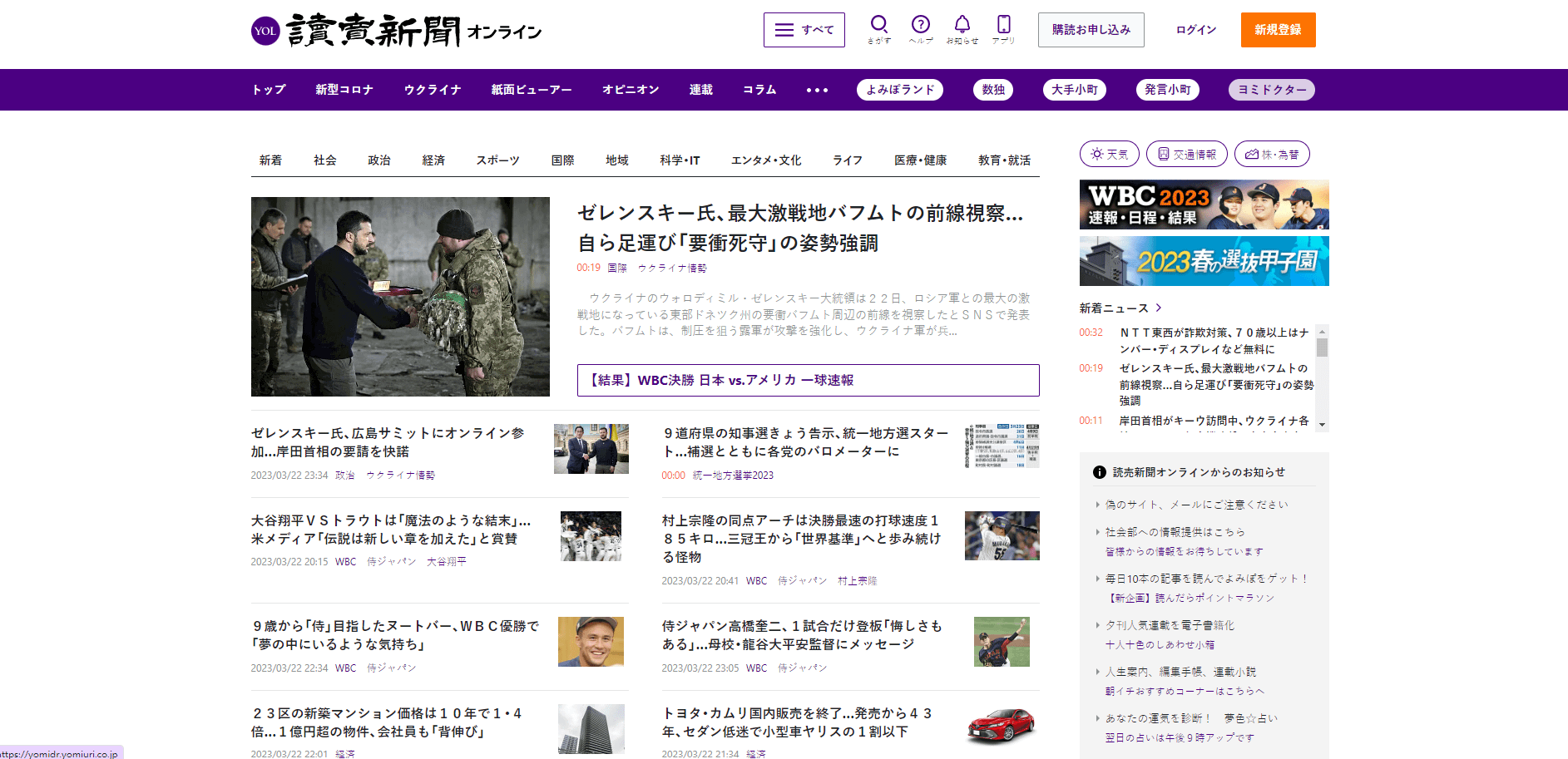Click the 大手小町 pill button

(1075, 90)
